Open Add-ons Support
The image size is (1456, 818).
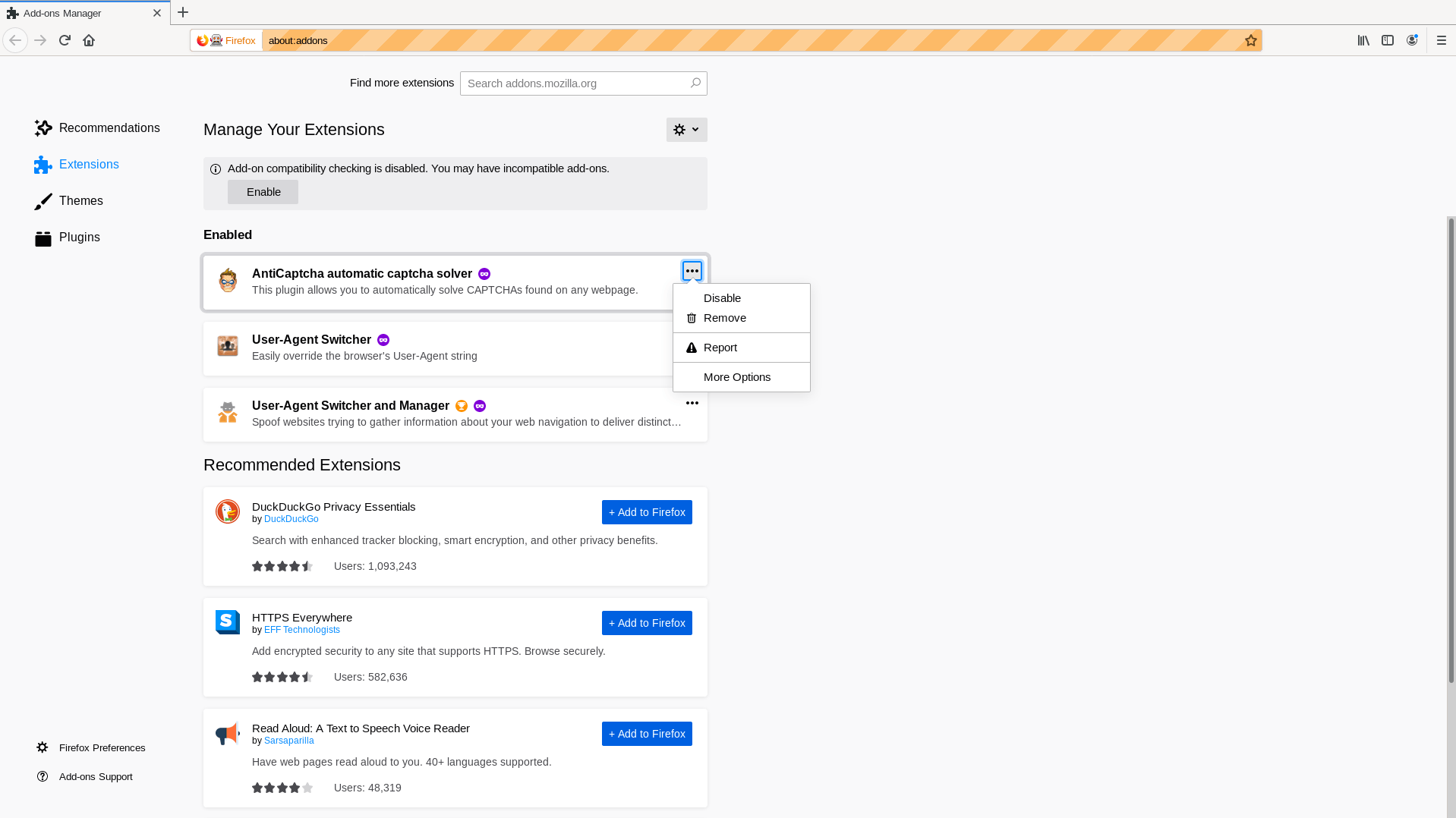[x=85, y=777]
